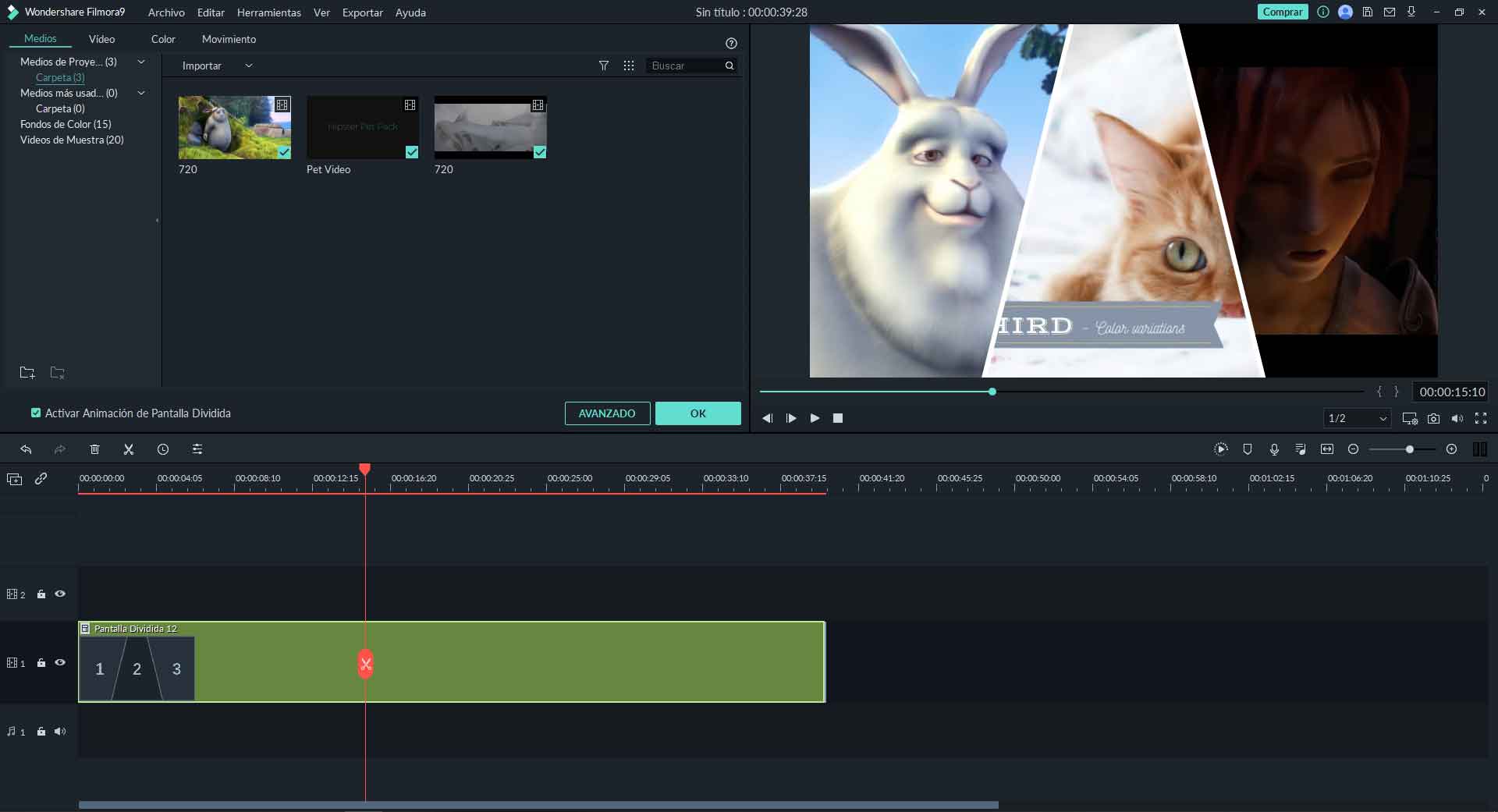Play the preview video
Screen dimensions: 1498x812
click(x=815, y=418)
